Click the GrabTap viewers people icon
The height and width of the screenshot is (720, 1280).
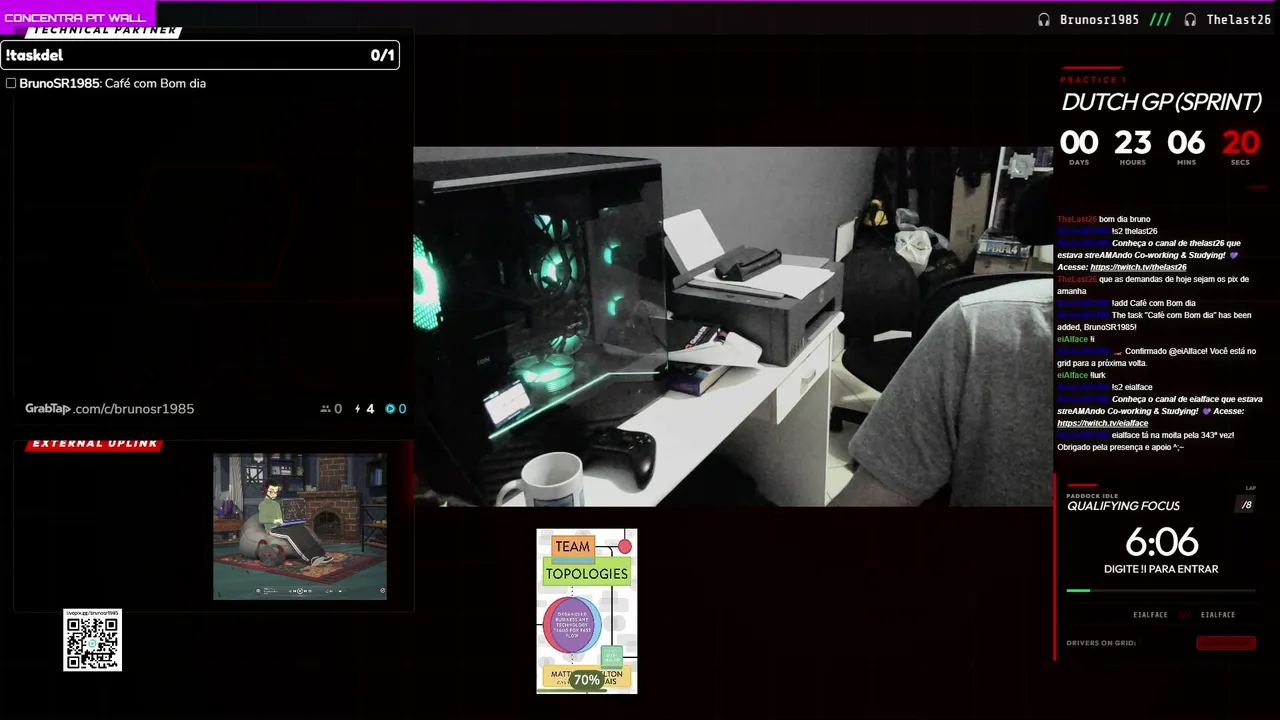[x=325, y=409]
